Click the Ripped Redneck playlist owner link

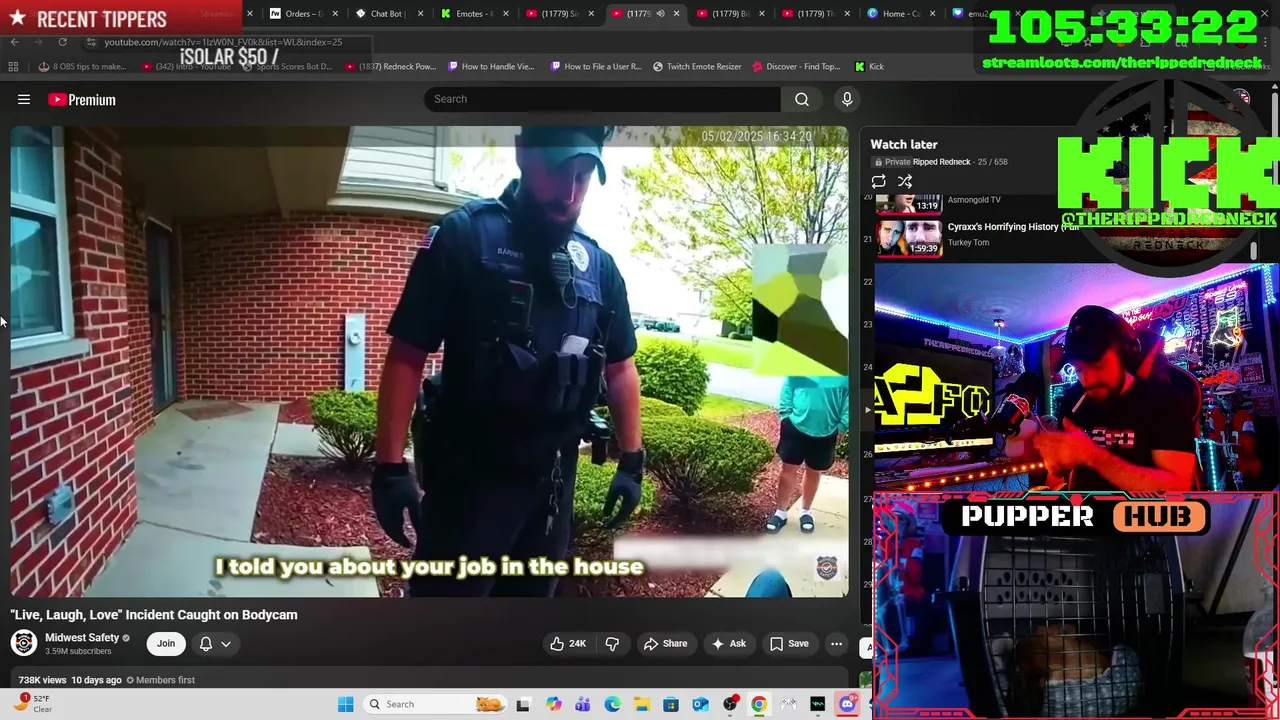point(941,162)
